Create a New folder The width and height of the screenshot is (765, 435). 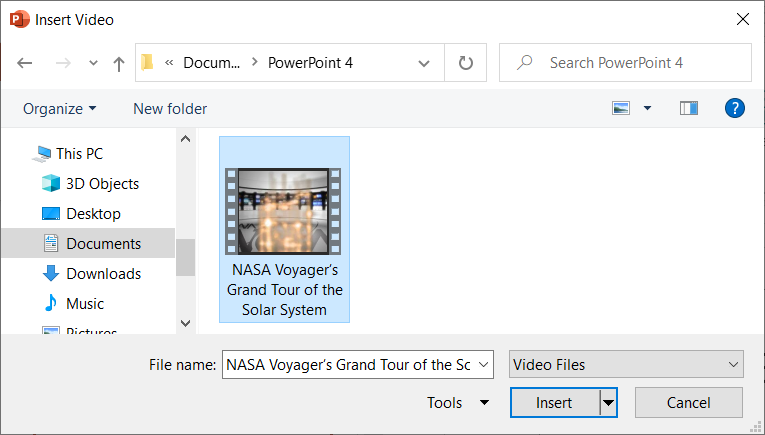170,109
